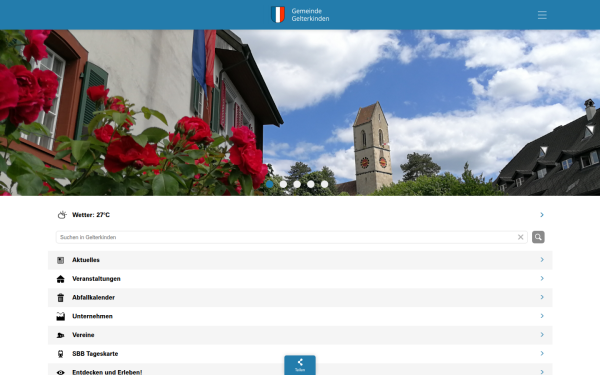The width and height of the screenshot is (600, 375).
Task: Click the Unternehmen factory icon
Action: pyautogui.click(x=60, y=316)
